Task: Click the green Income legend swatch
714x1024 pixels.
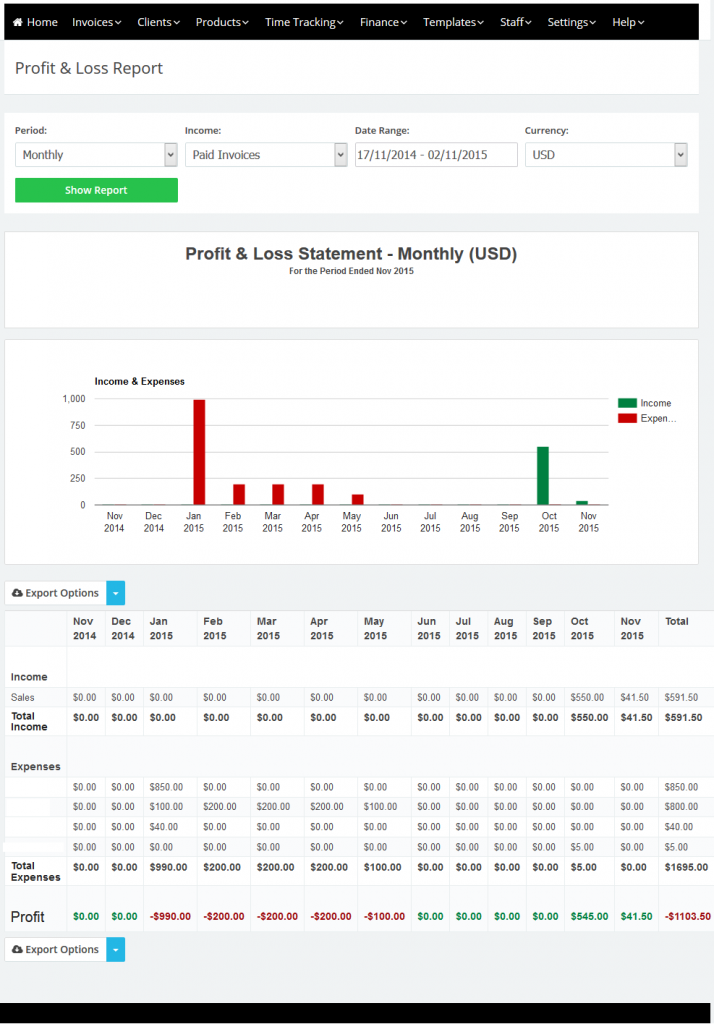Action: (x=627, y=403)
